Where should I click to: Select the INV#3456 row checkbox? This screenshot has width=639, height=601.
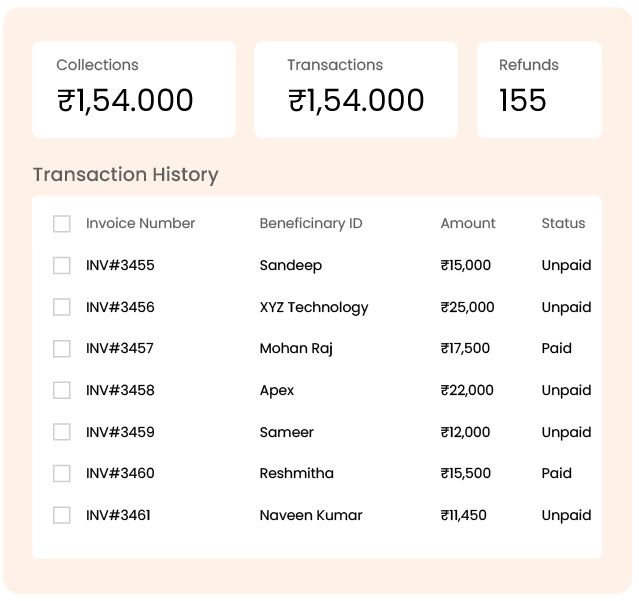pos(62,307)
